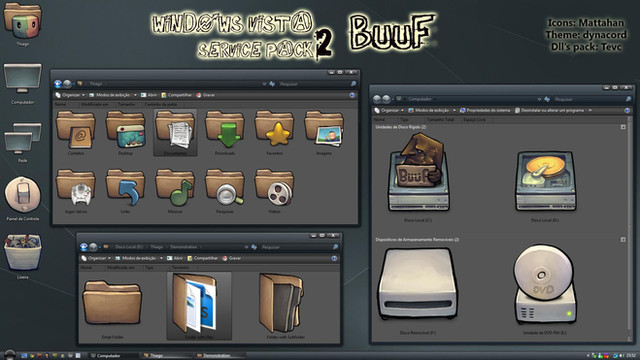Click Compartilhar in Thiago window toolbar
Image resolution: width=640 pixels, height=360 pixels.
(176, 95)
